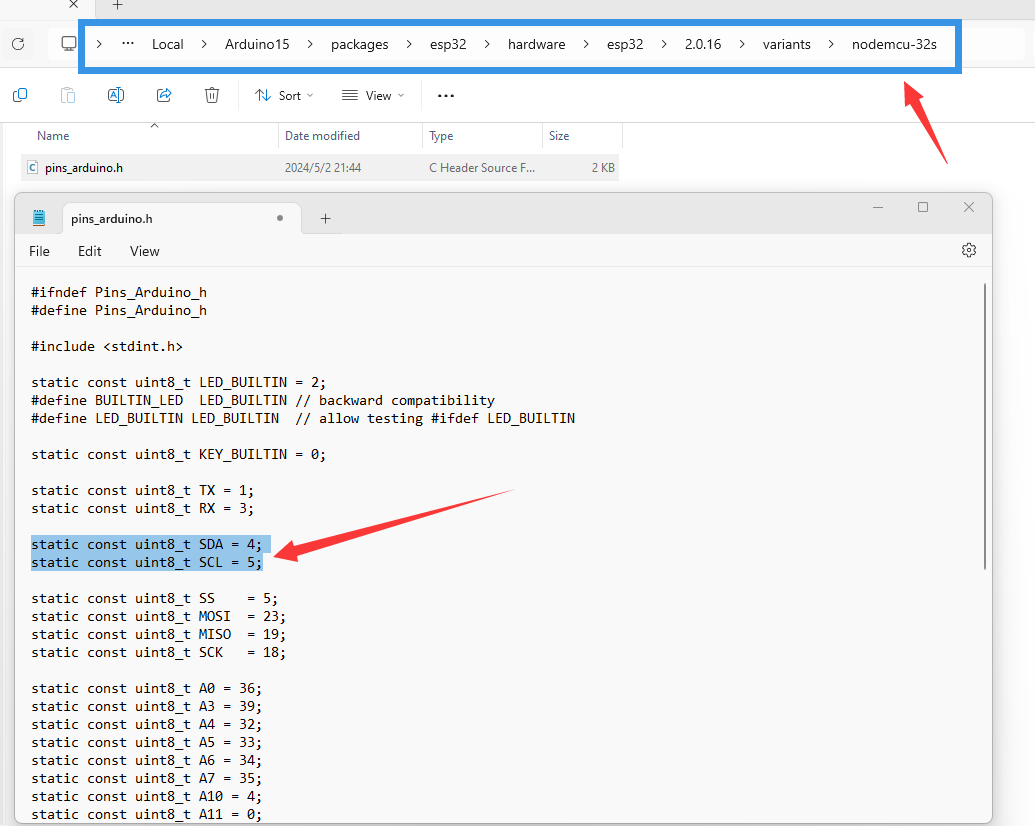Add a new Notepad tab
This screenshot has height=826, width=1035.
325,218
